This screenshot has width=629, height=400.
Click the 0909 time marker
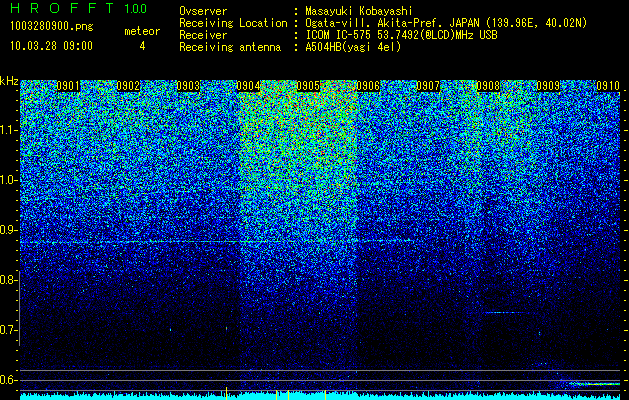tap(548, 86)
